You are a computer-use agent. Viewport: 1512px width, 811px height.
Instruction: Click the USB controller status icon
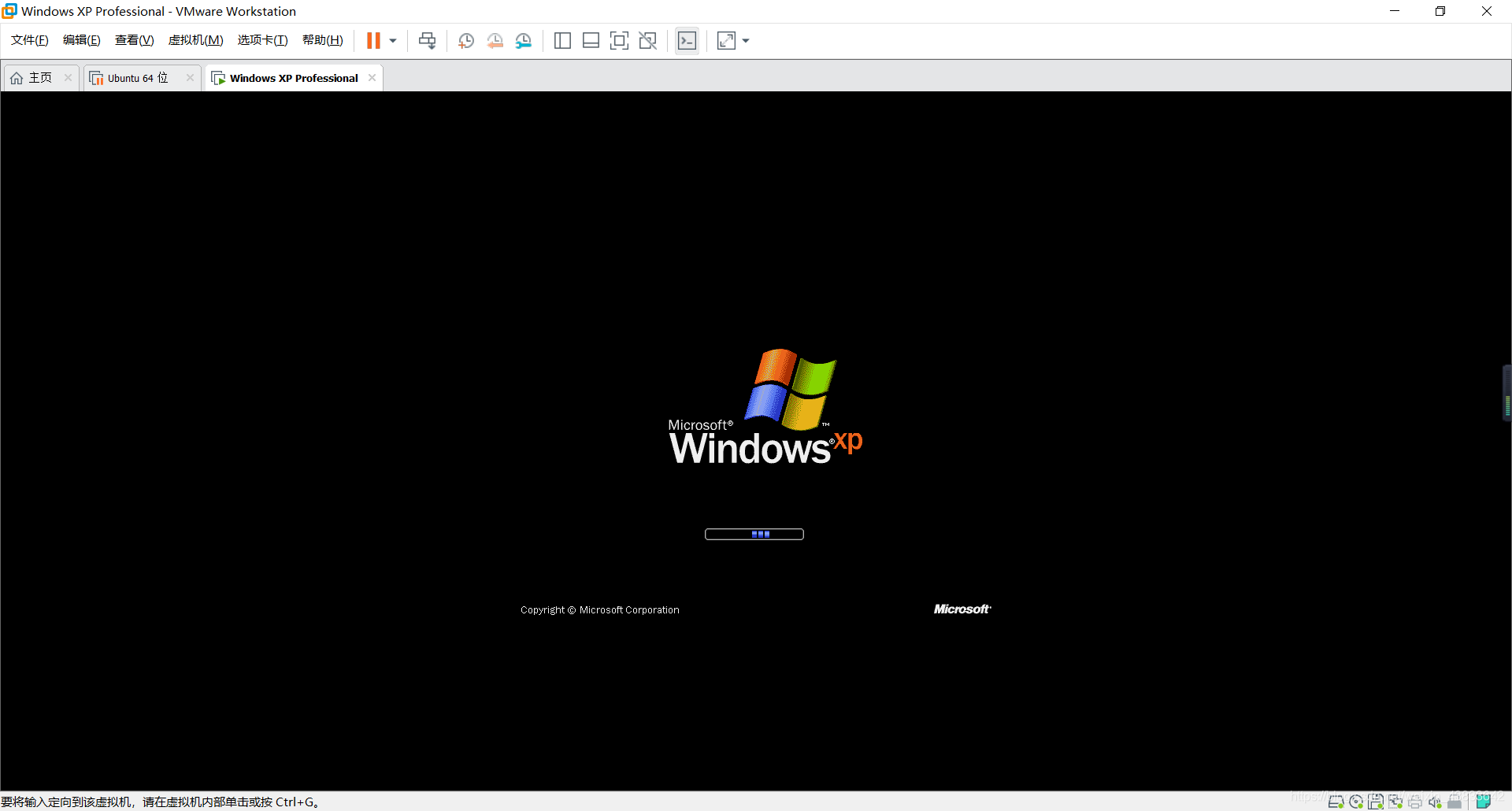tap(1455, 802)
